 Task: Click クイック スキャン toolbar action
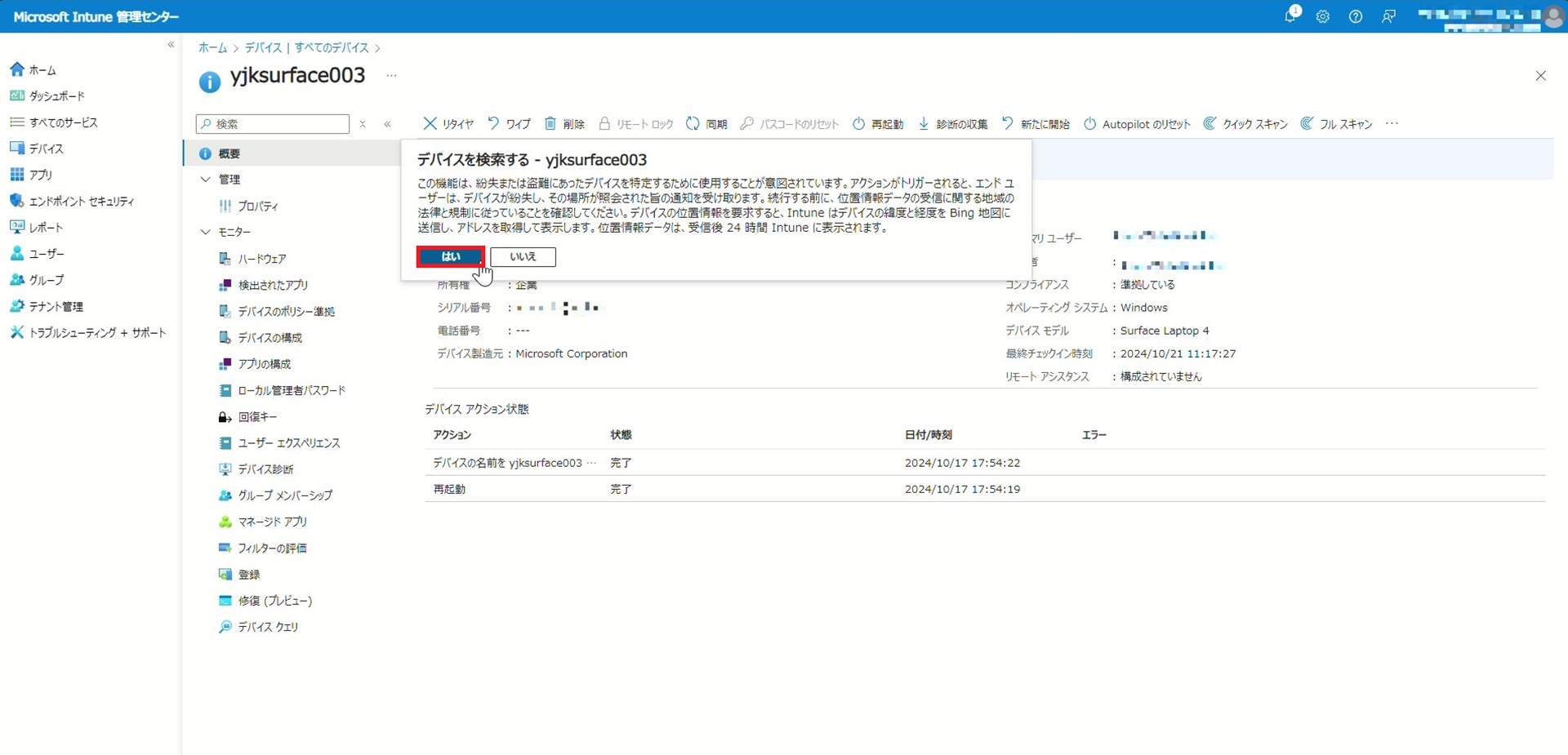tap(1245, 124)
